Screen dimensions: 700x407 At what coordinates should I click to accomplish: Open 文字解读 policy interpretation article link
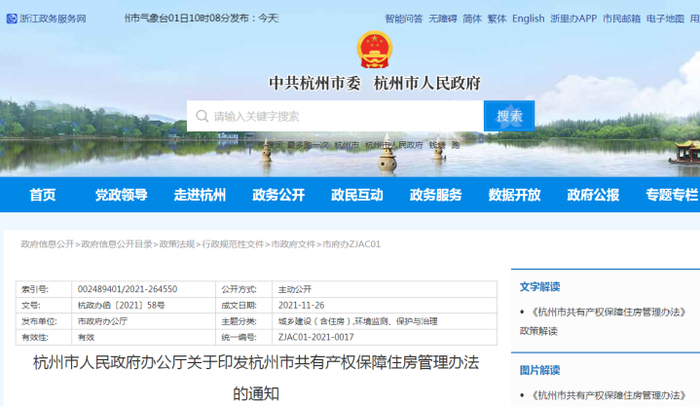tap(608, 312)
